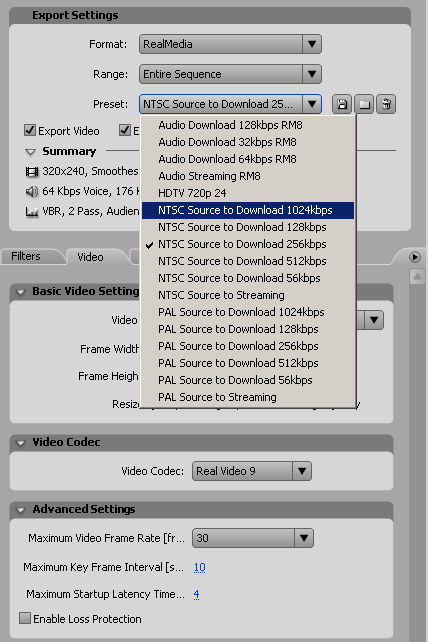Pick PAL Source to Download 512kbps

coord(248,363)
